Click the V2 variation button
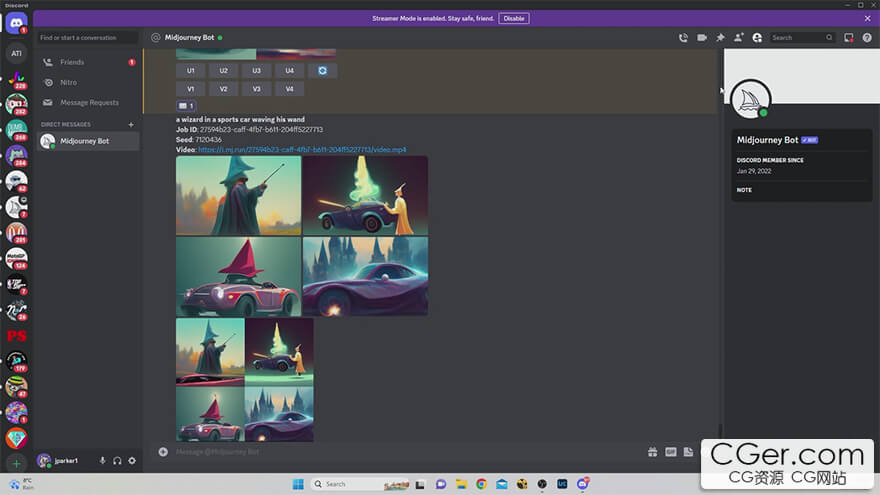Screen dimensions: 880x495 pos(223,89)
